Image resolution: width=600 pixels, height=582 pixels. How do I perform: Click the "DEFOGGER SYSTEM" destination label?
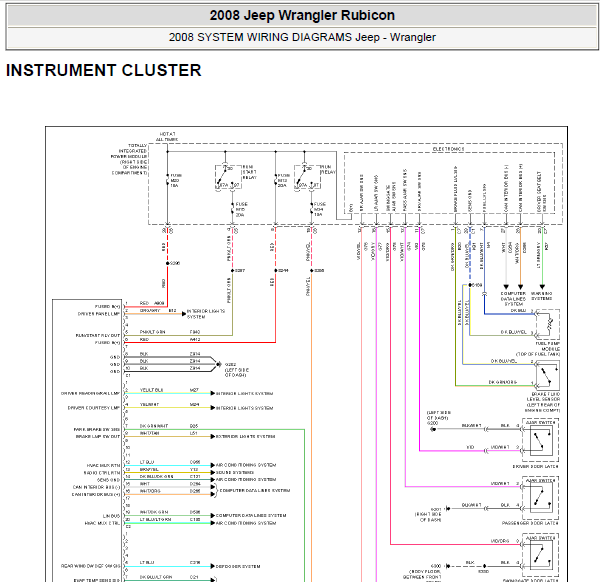pyautogui.click(x=238, y=566)
